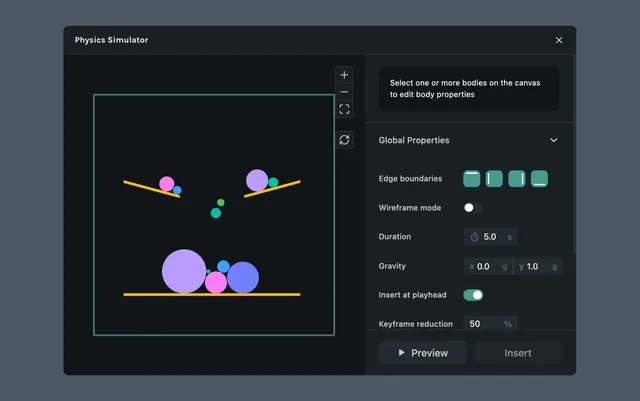The width and height of the screenshot is (640, 401).
Task: Toggle the top edge boundary
Action: tap(471, 179)
